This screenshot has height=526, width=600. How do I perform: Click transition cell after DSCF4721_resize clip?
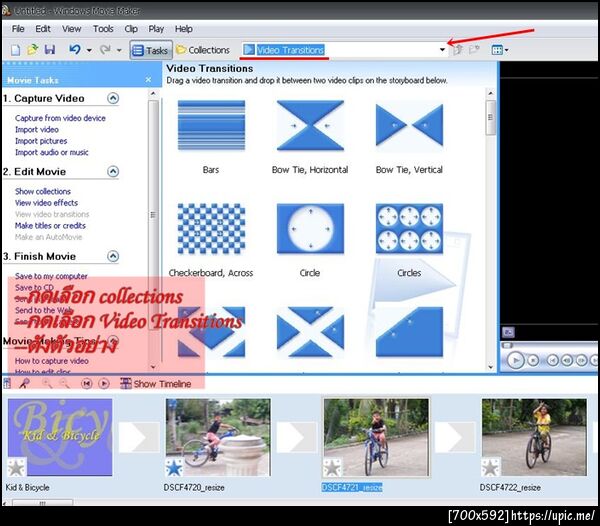pos(455,437)
